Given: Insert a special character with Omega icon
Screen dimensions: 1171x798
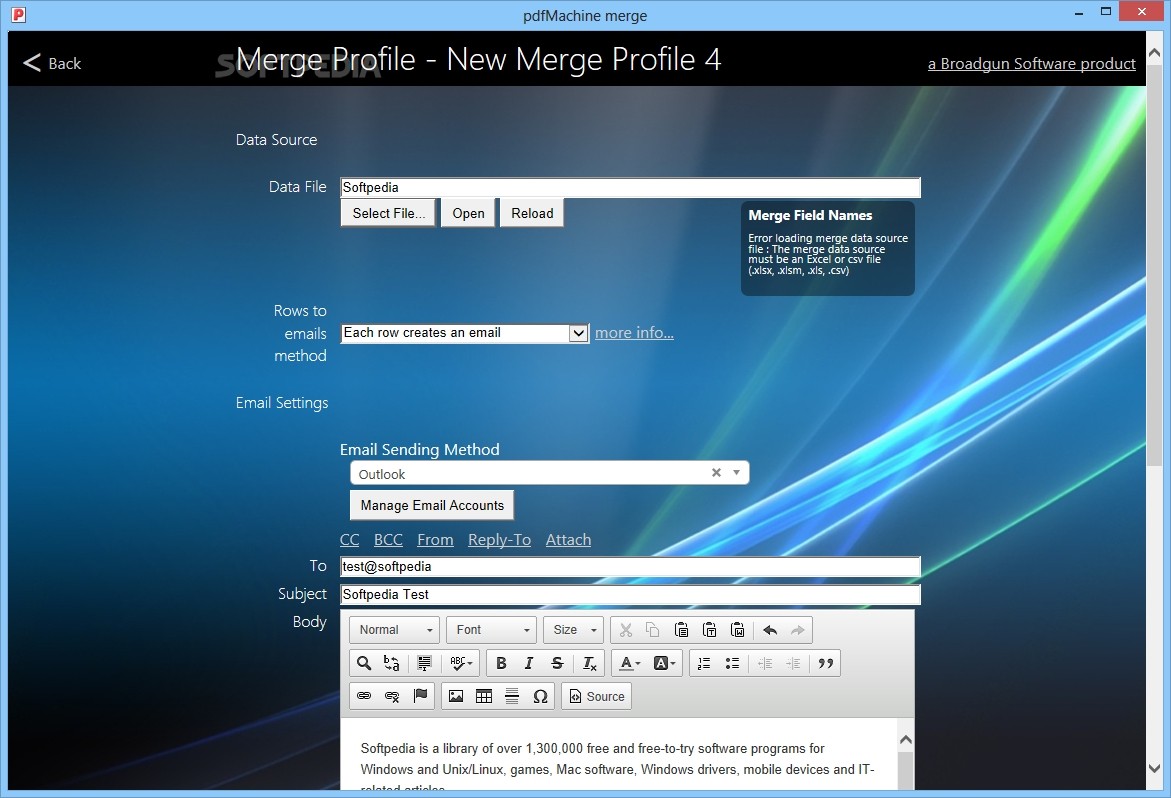Looking at the screenshot, I should pos(540,696).
